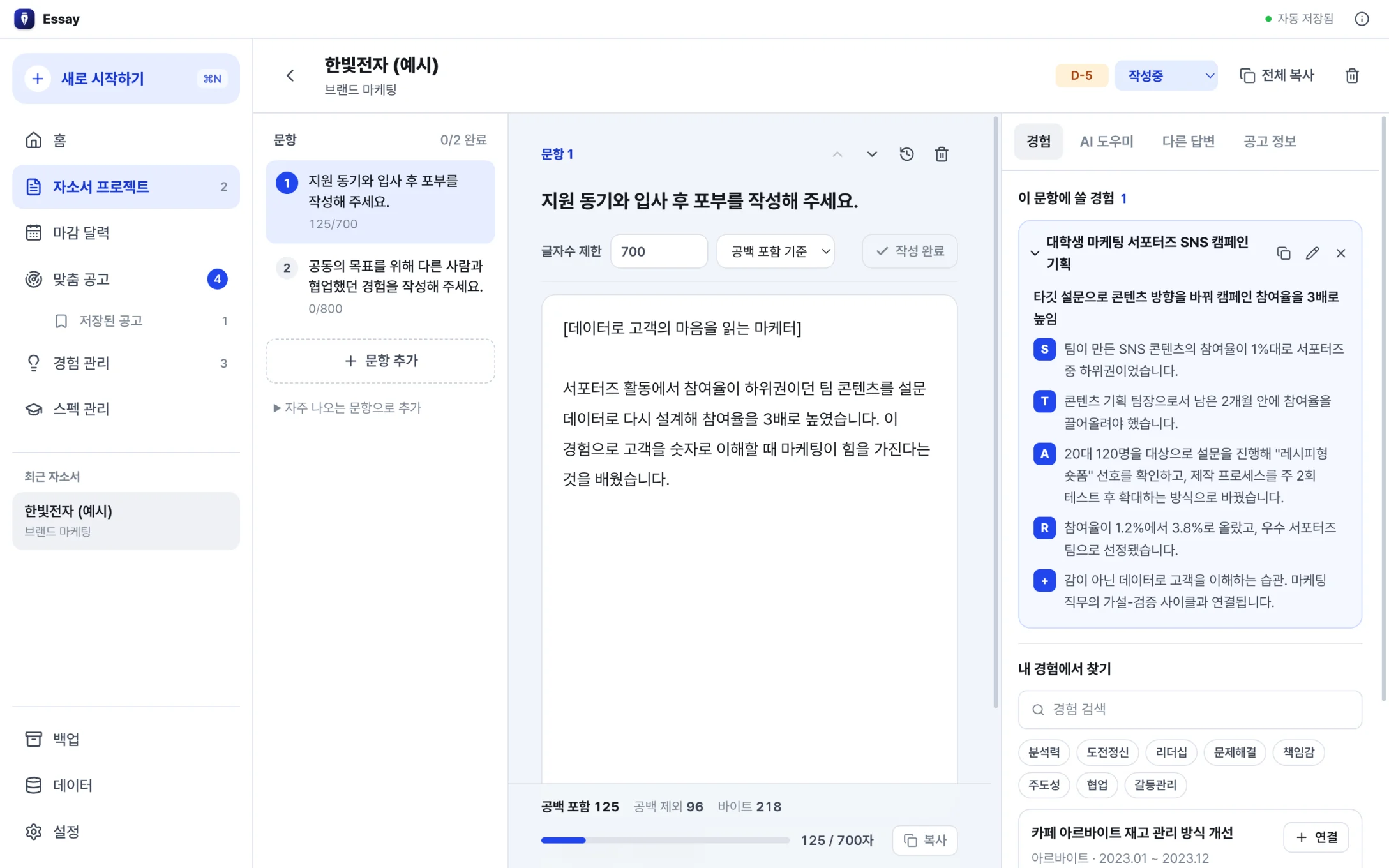Open the 작성중 status dropdown
The image size is (1389, 868).
(x=1166, y=75)
